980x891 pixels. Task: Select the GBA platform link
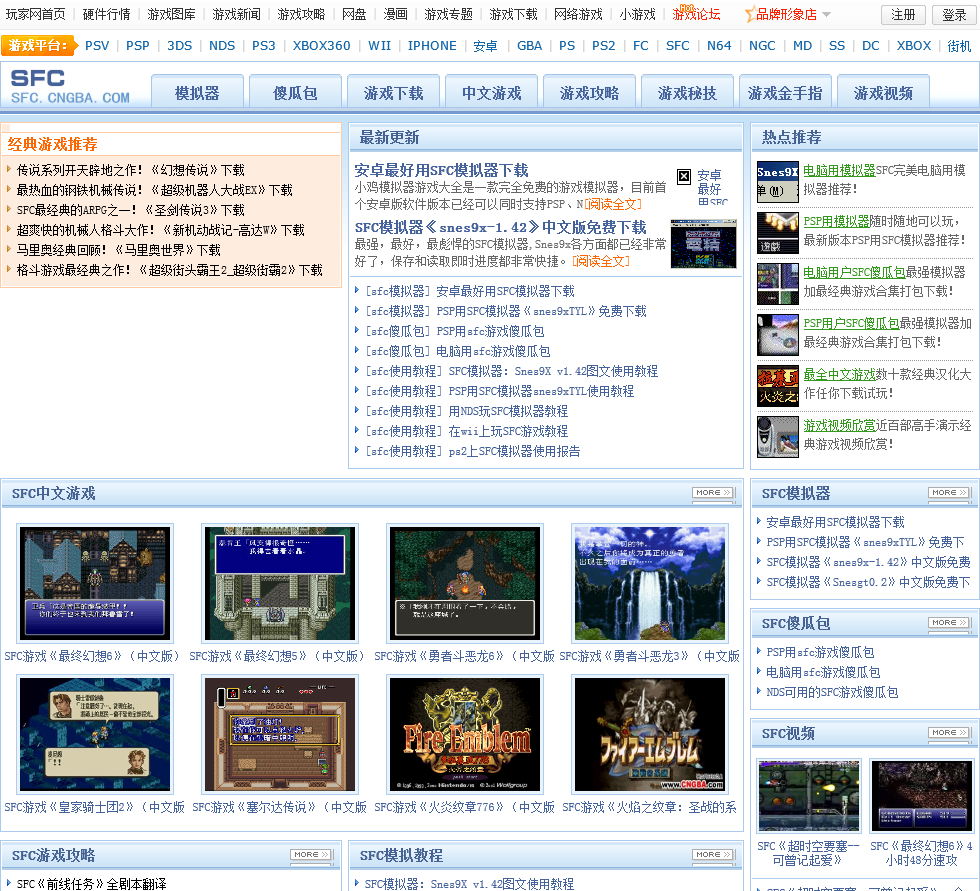[529, 46]
